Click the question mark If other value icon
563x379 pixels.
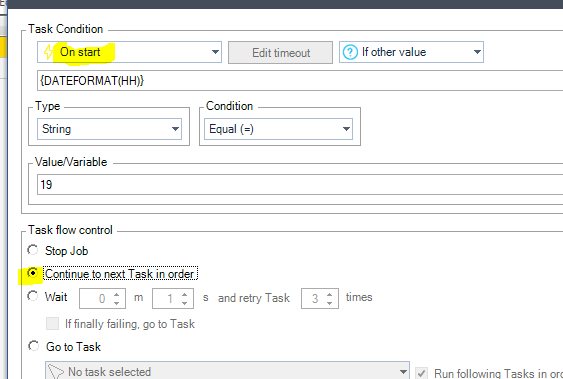tap(350, 52)
